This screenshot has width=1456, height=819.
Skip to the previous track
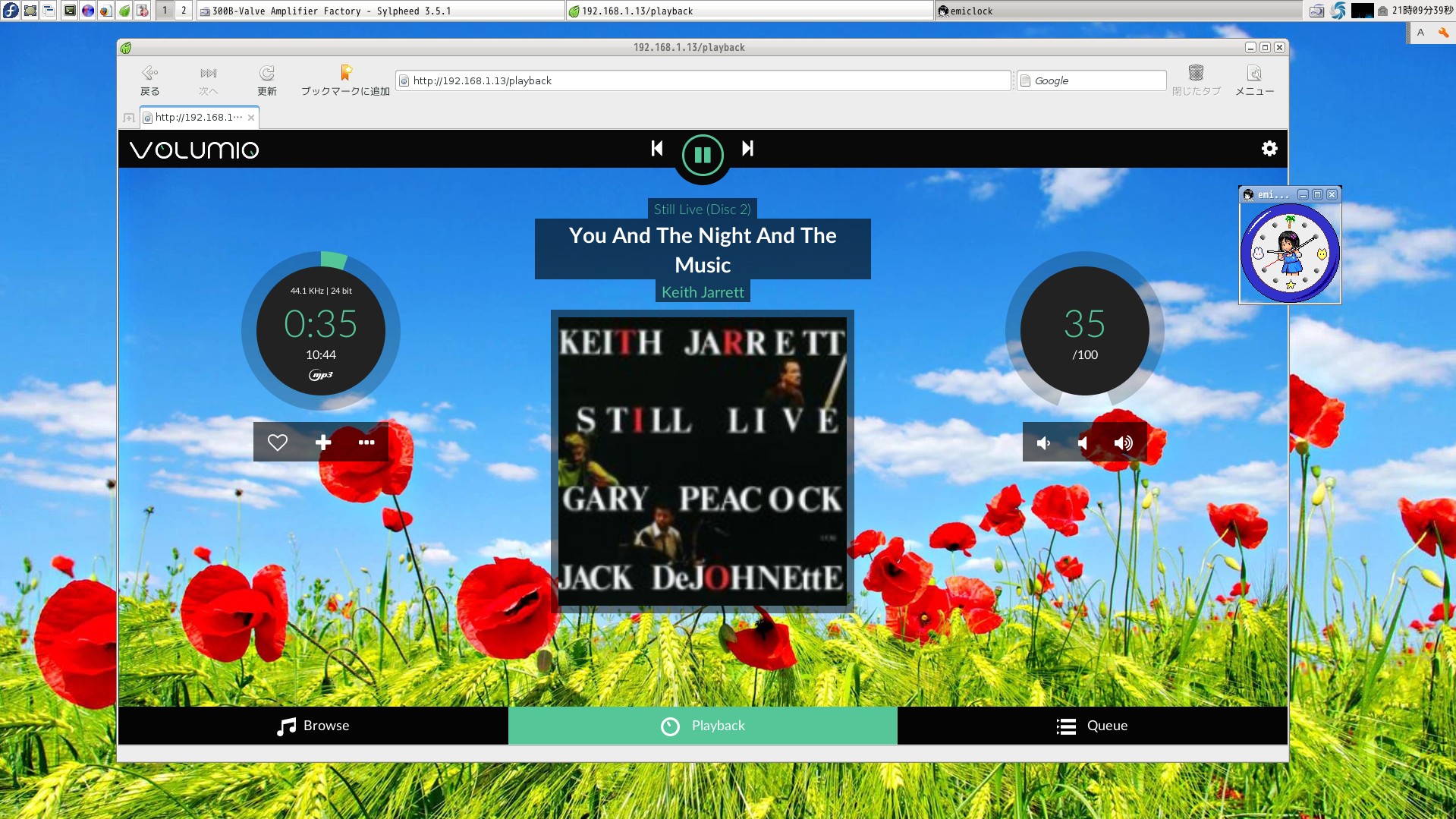pyautogui.click(x=657, y=149)
